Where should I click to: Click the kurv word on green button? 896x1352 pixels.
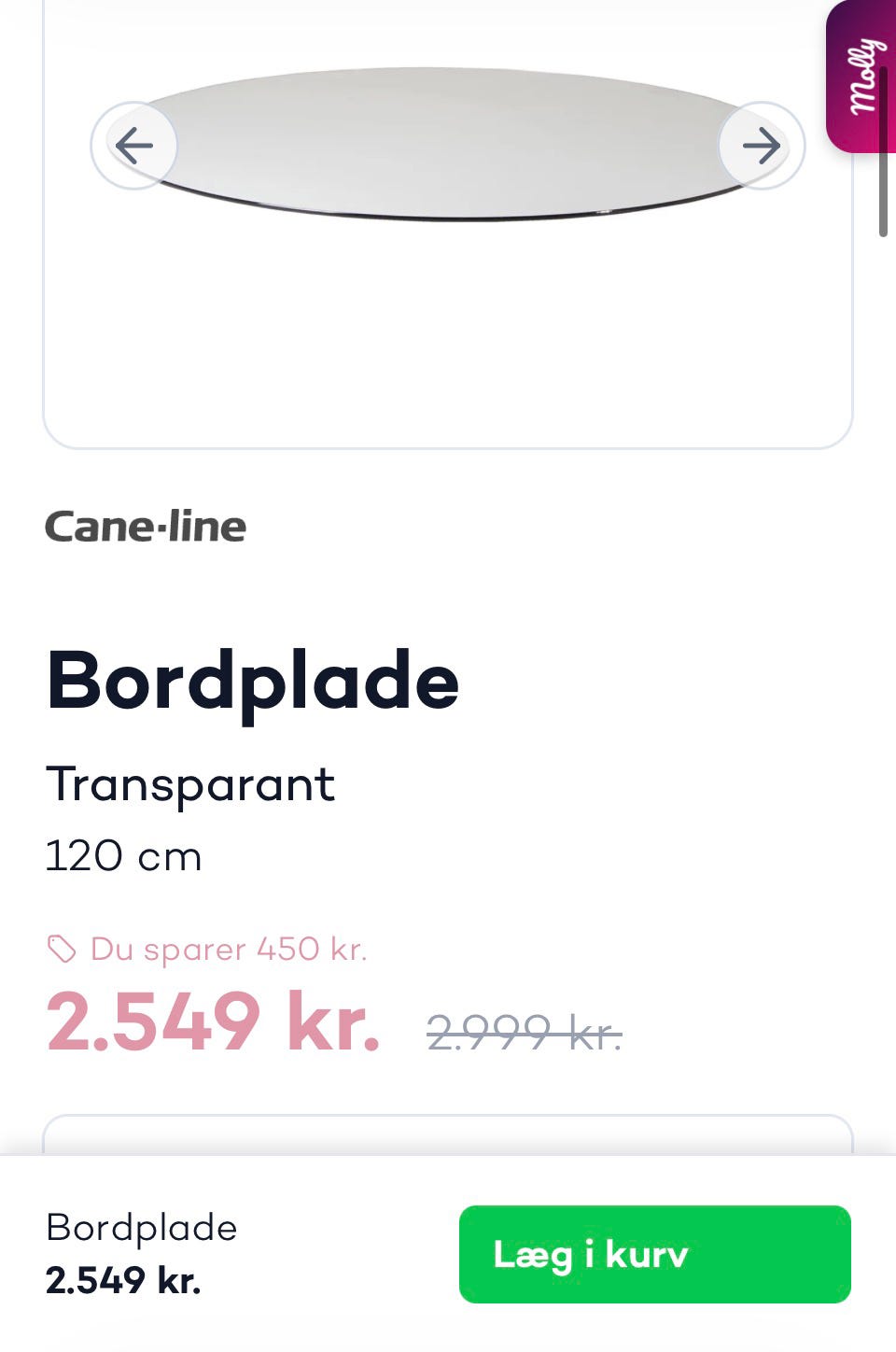click(x=647, y=1254)
